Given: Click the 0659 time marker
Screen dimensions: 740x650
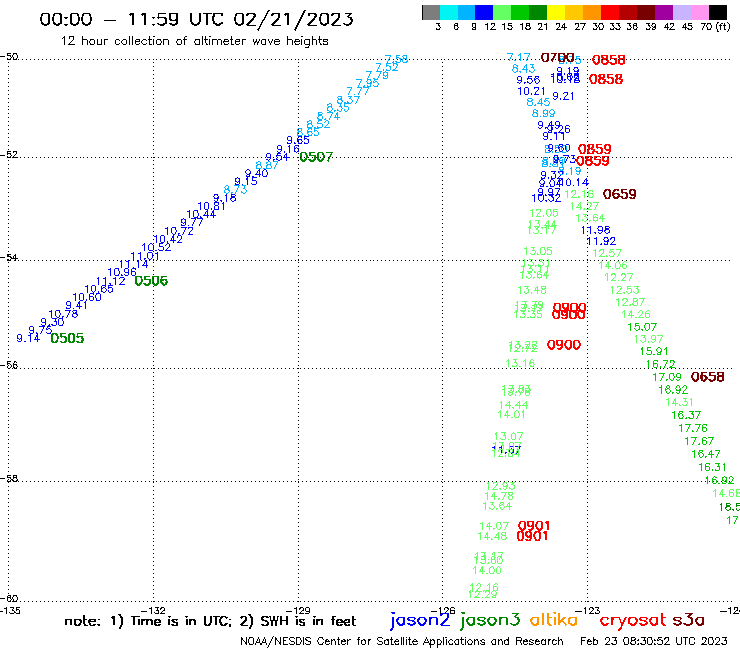Looking at the screenshot, I should click(x=620, y=194).
